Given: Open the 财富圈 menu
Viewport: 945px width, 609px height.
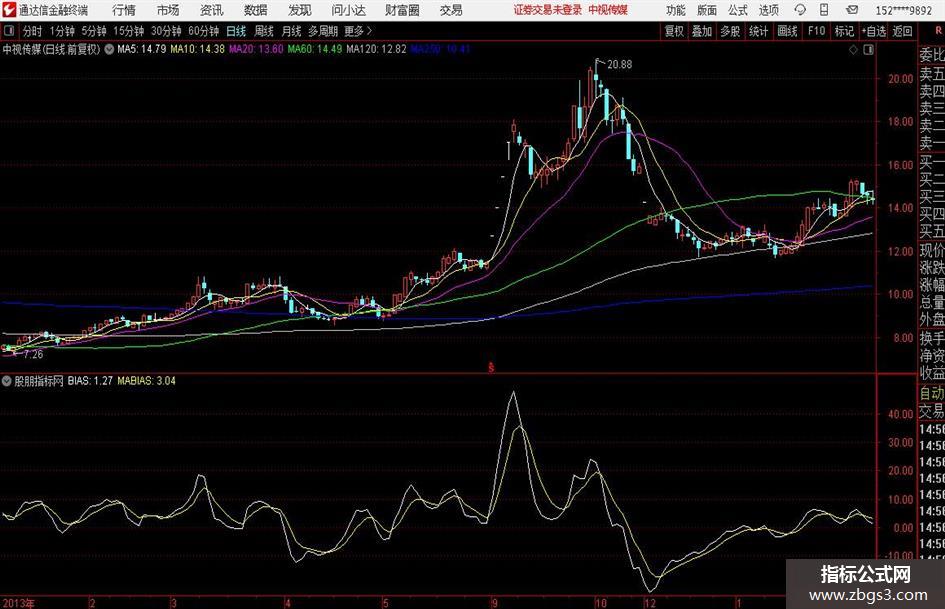Looking at the screenshot, I should pos(402,10).
